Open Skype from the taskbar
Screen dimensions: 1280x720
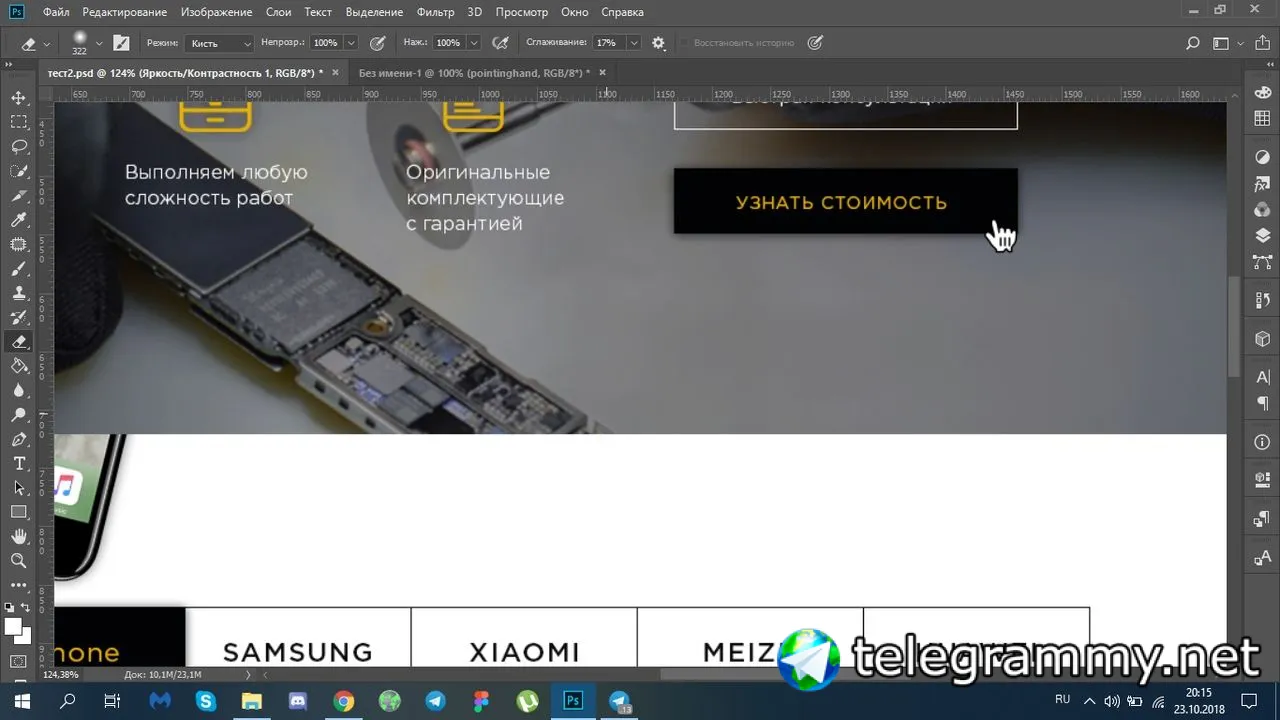(205, 701)
